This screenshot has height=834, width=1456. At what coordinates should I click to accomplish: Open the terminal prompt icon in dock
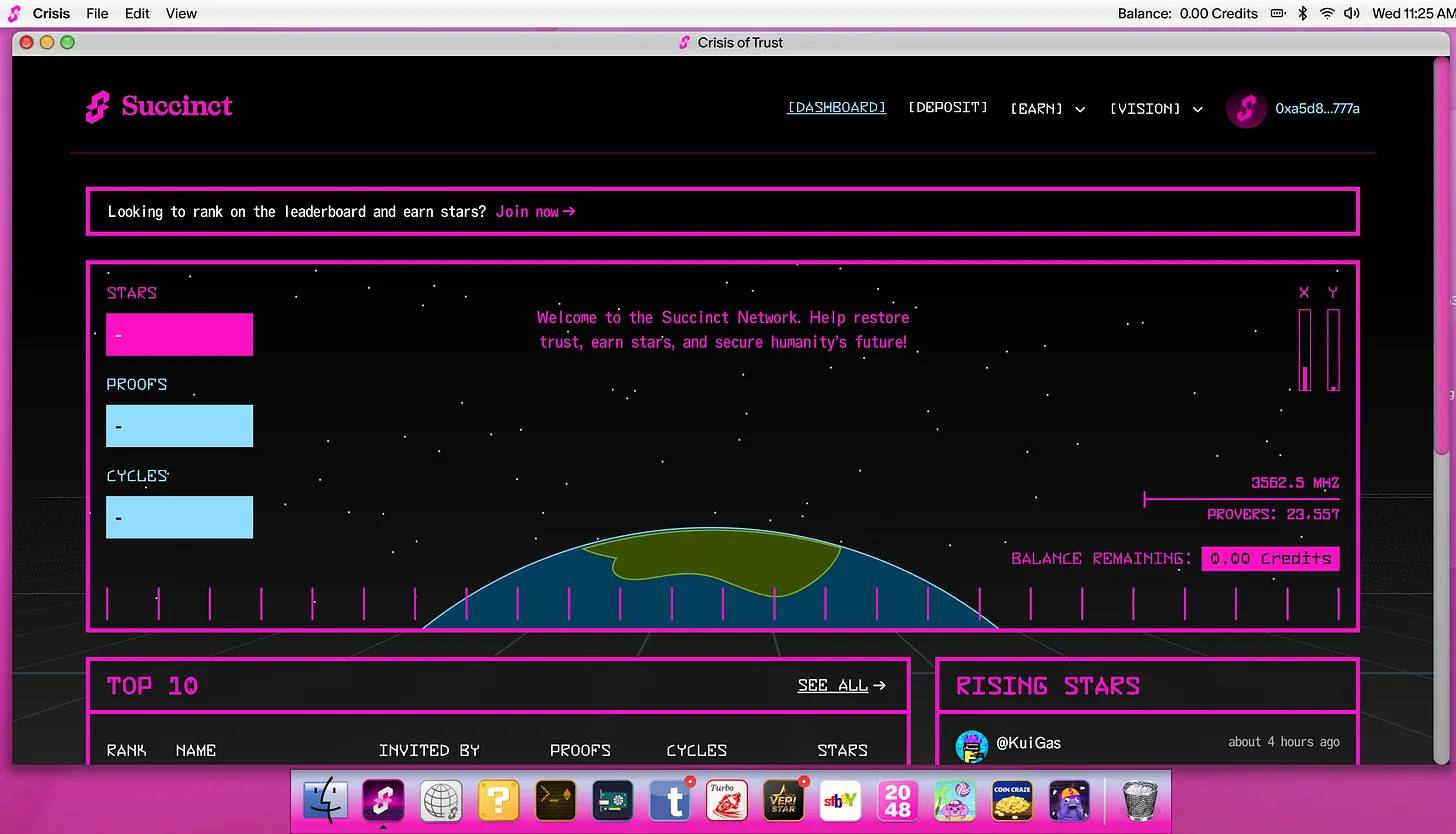click(555, 801)
